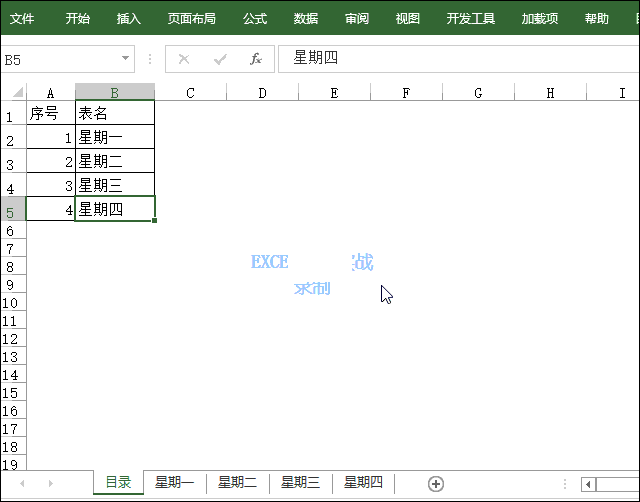640x502 pixels.
Task: Click cell A5 with value 4
Action: (51, 209)
